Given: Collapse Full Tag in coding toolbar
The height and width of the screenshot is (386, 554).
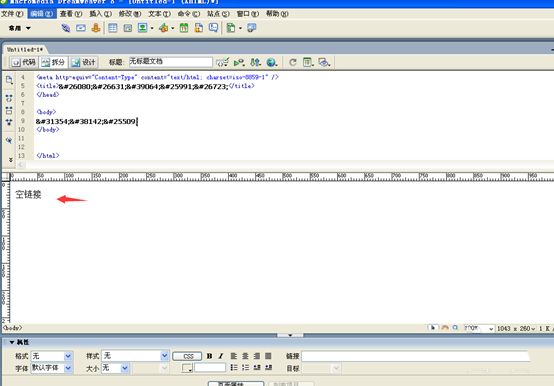Looking at the screenshot, I should pos(9,98).
